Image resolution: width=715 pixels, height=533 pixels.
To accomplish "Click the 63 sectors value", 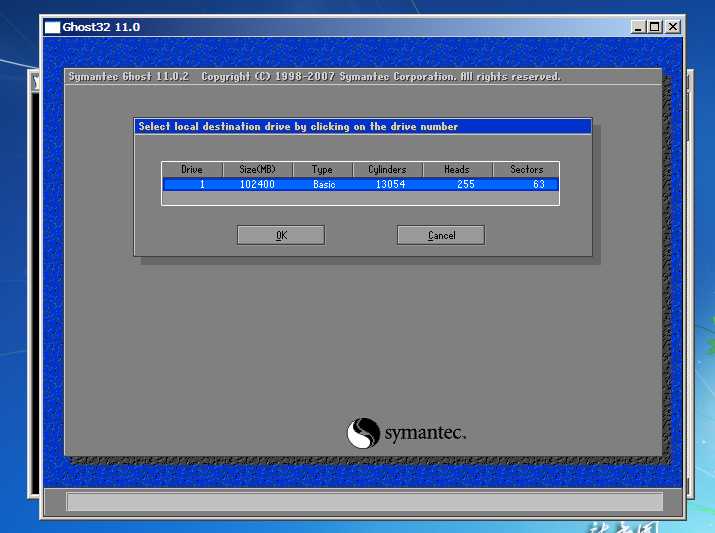I will 539,184.
